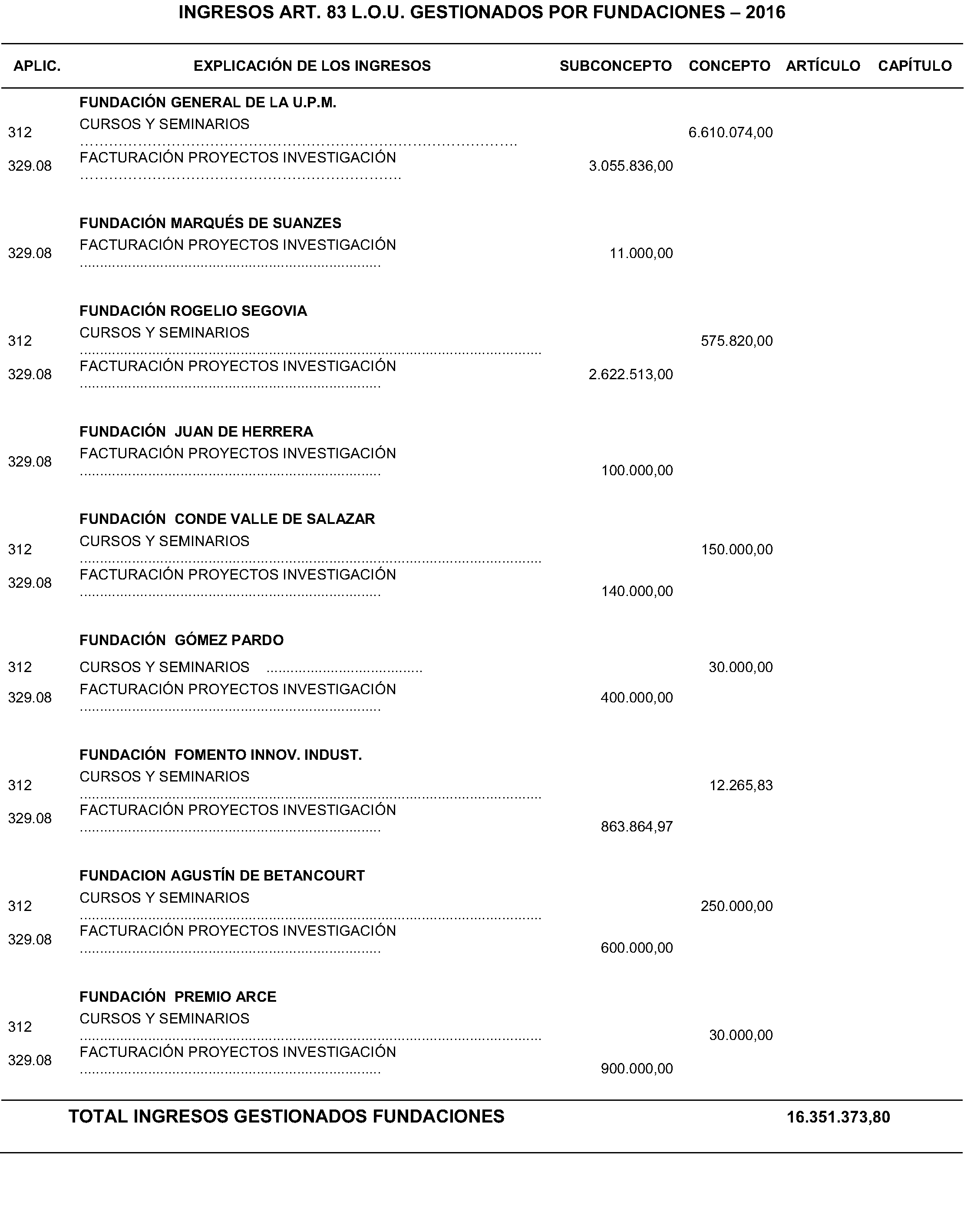Click Fundación Juan de Herrera heading
The height and width of the screenshot is (1232, 964).
[196, 432]
